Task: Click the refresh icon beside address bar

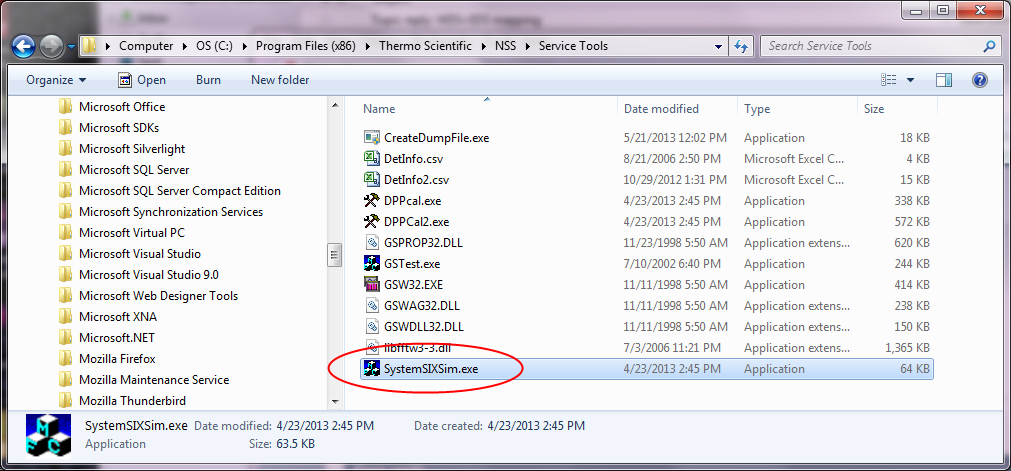Action: point(741,46)
